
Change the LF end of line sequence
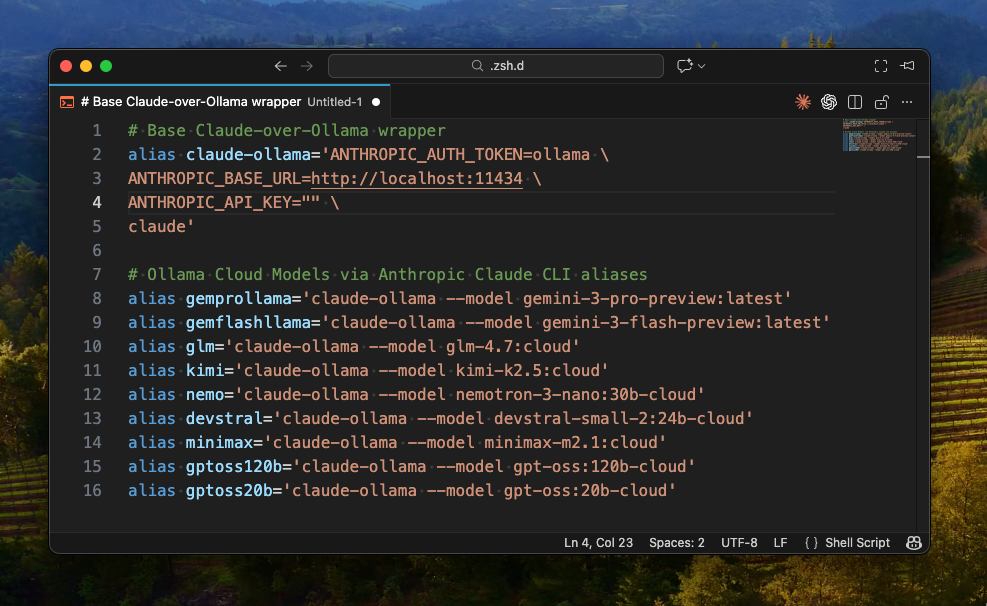click(x=780, y=542)
